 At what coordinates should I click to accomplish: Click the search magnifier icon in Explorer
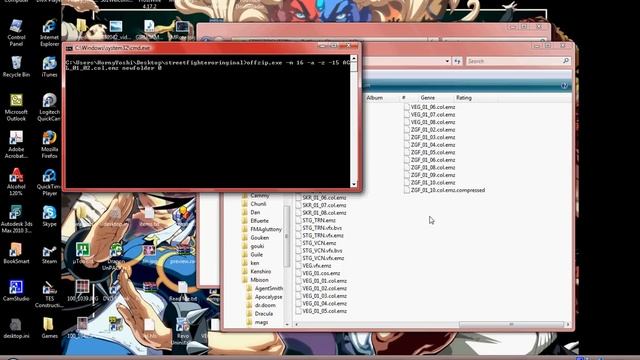566,61
